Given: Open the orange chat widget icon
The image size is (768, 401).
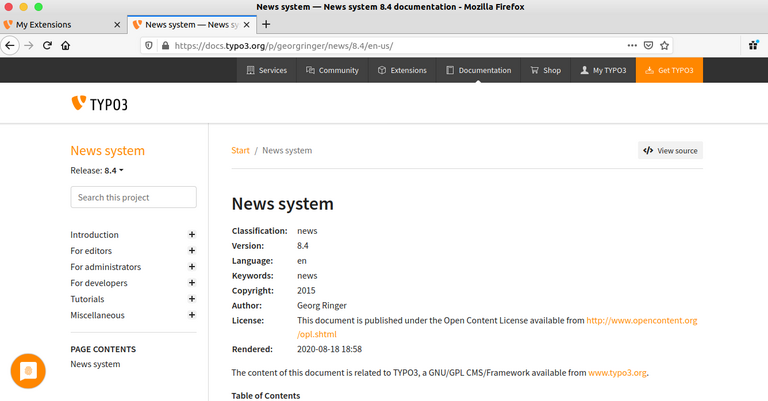Looking at the screenshot, I should tap(28, 371).
